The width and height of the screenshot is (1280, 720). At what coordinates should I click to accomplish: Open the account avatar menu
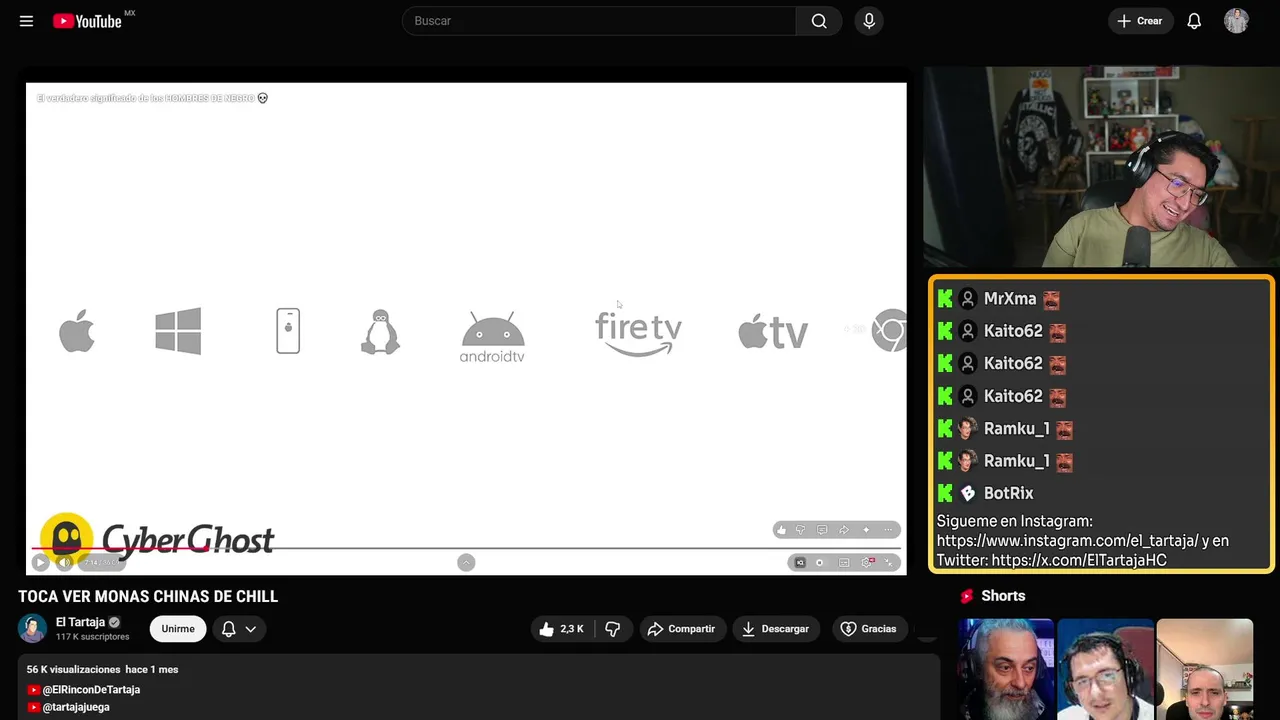pos(1236,21)
